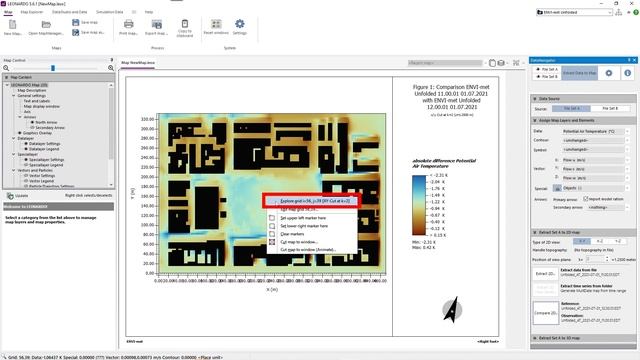Click the page view icon above the map
640x360 pixels.
coord(492,63)
